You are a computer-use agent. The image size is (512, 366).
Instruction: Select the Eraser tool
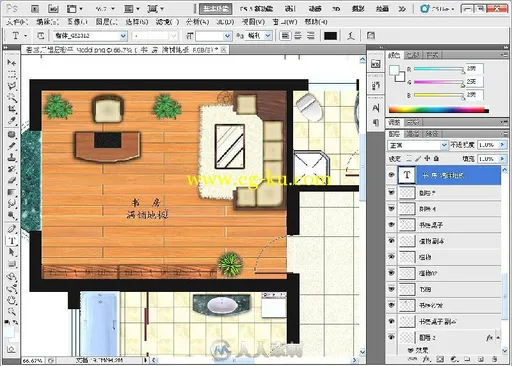point(12,181)
